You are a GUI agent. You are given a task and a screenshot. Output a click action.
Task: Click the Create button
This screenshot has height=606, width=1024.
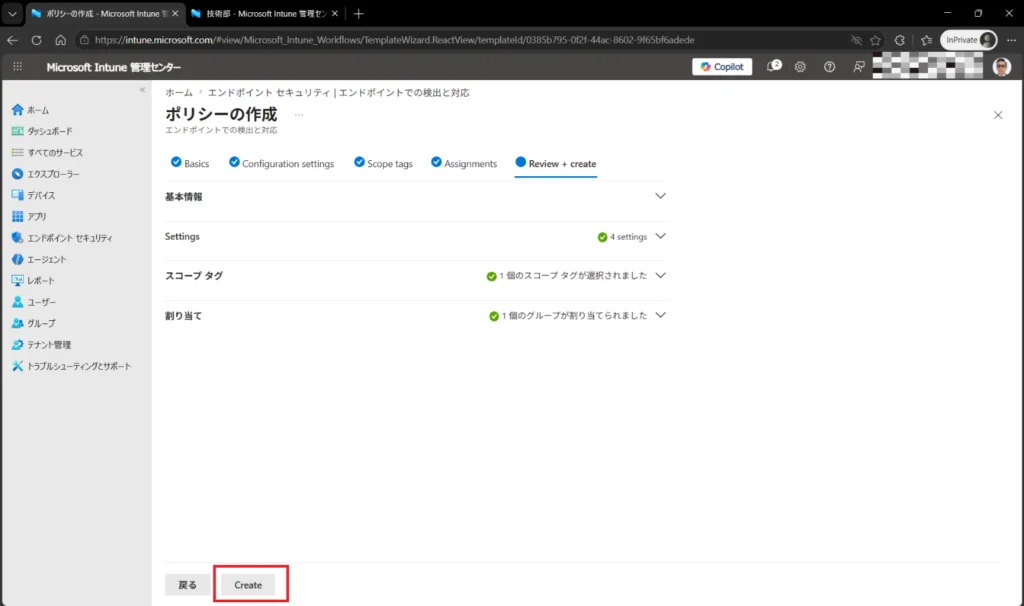(248, 585)
